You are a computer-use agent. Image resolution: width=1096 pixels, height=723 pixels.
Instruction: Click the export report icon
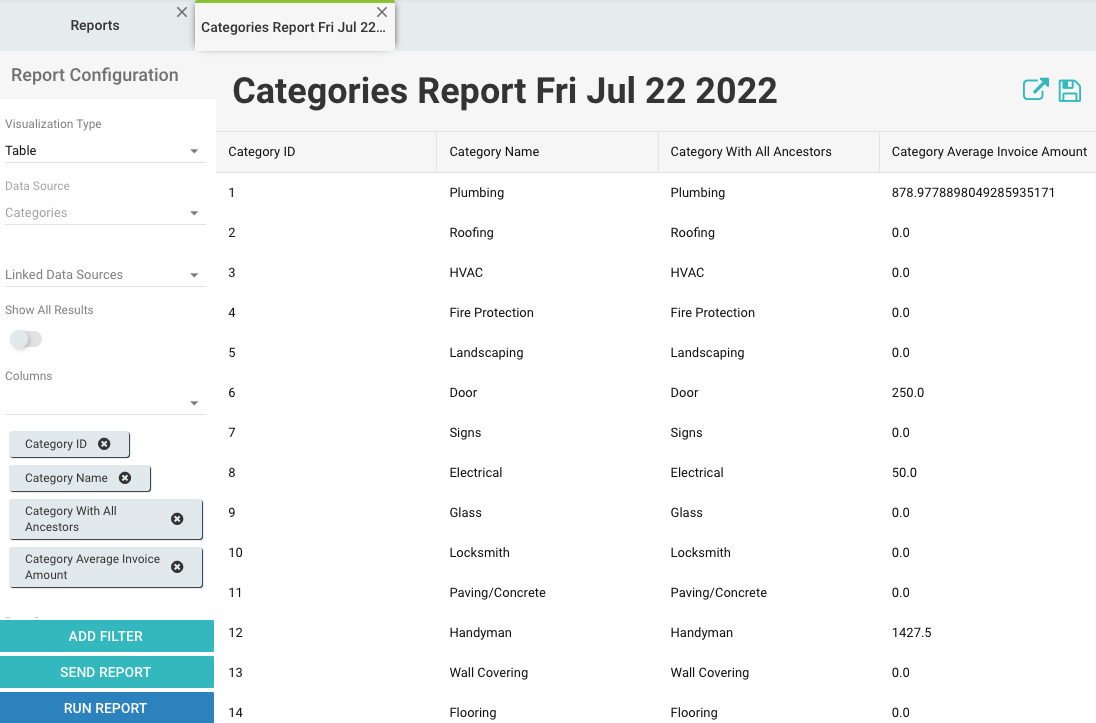1035,90
